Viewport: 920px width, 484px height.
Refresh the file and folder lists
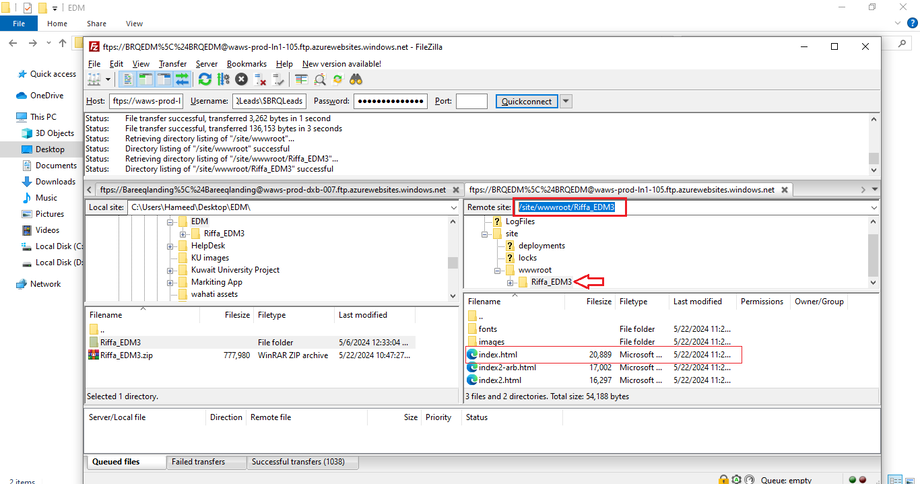point(205,79)
